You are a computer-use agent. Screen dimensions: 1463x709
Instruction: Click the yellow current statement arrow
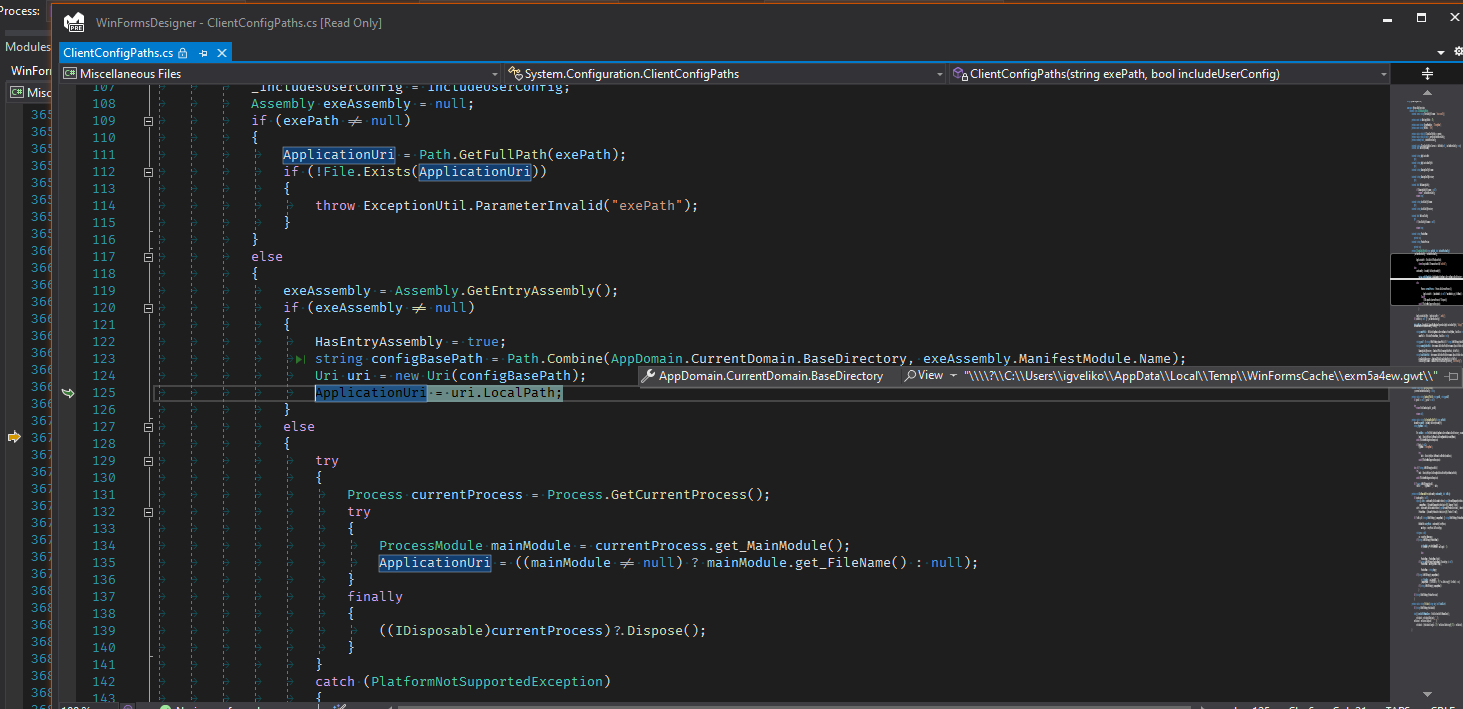[14, 437]
